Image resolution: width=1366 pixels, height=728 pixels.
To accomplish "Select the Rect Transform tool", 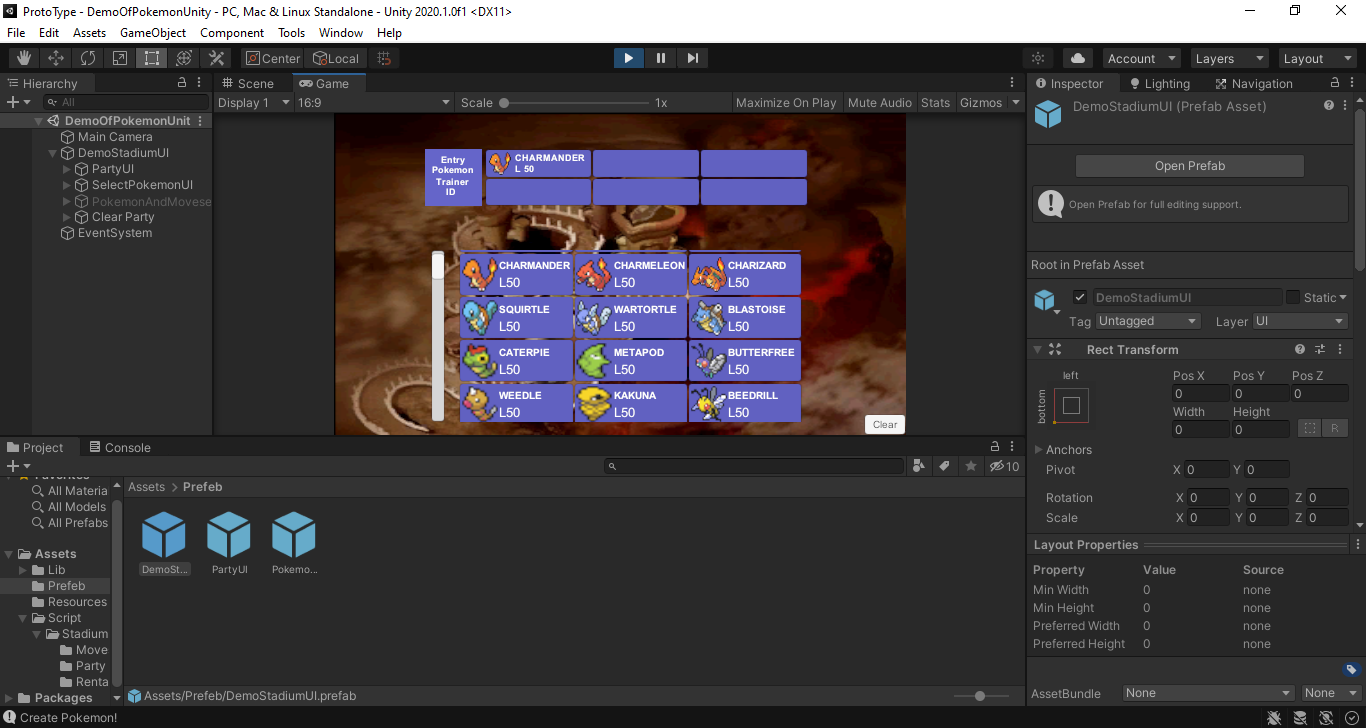I will pyautogui.click(x=152, y=58).
